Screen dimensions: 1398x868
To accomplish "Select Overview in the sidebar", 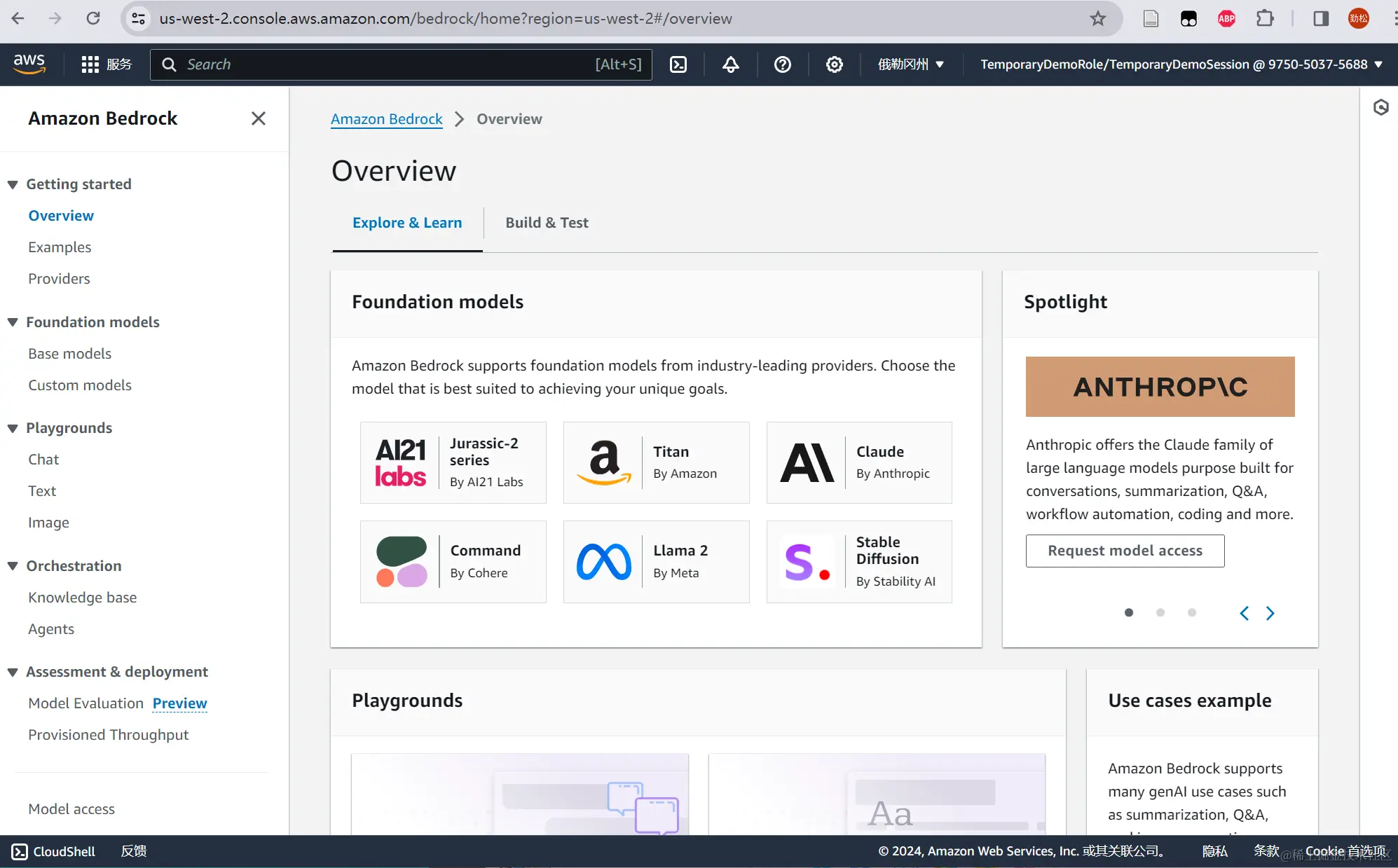I will (x=61, y=216).
